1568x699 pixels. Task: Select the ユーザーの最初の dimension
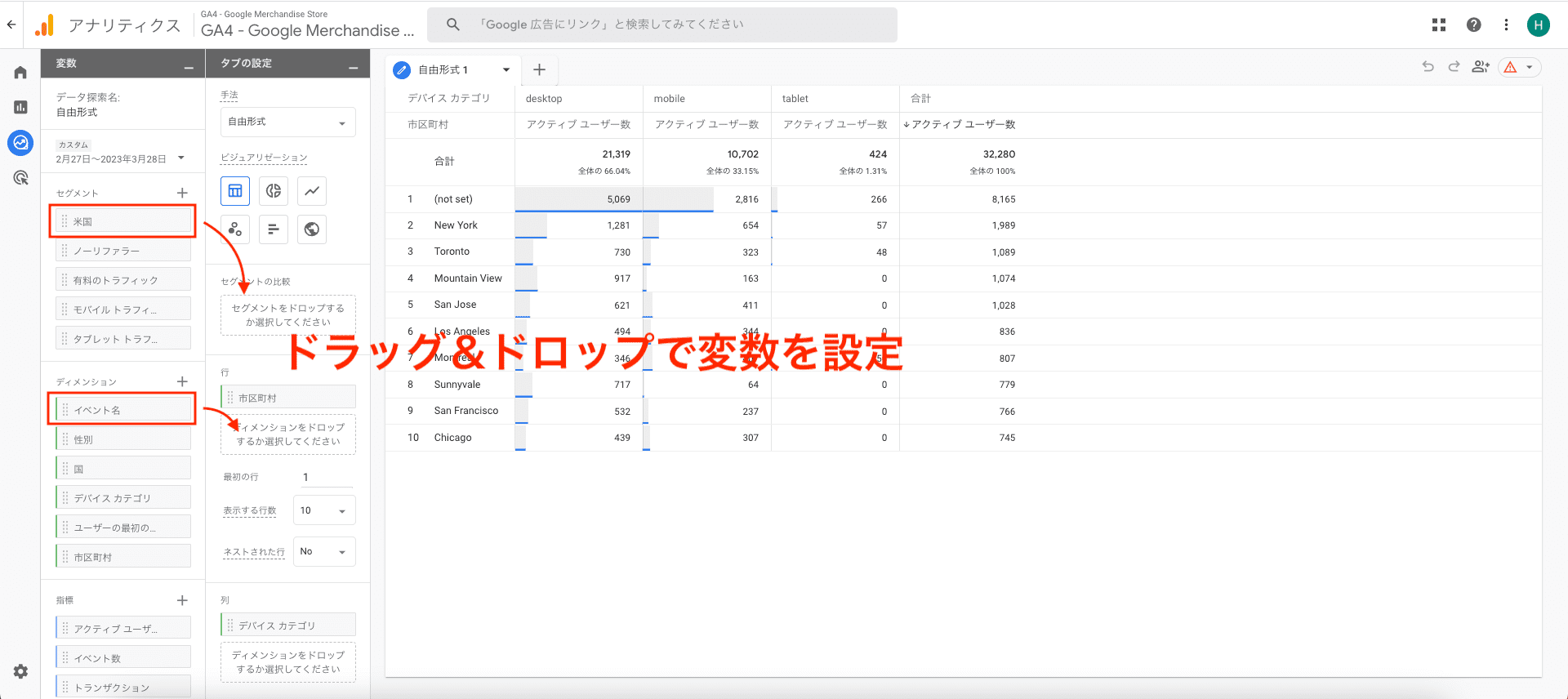coord(123,528)
